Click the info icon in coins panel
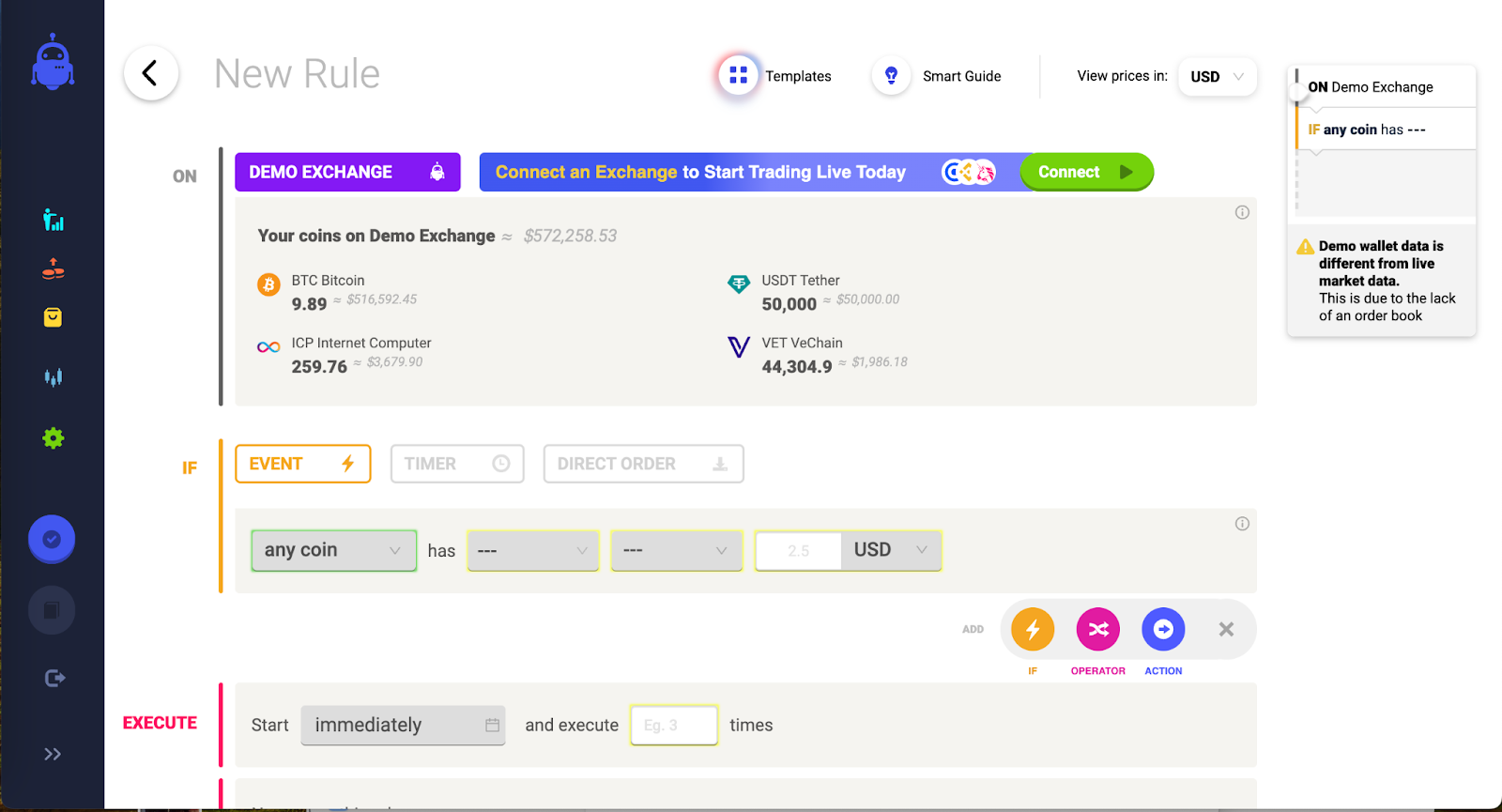The image size is (1502, 812). point(1242,212)
